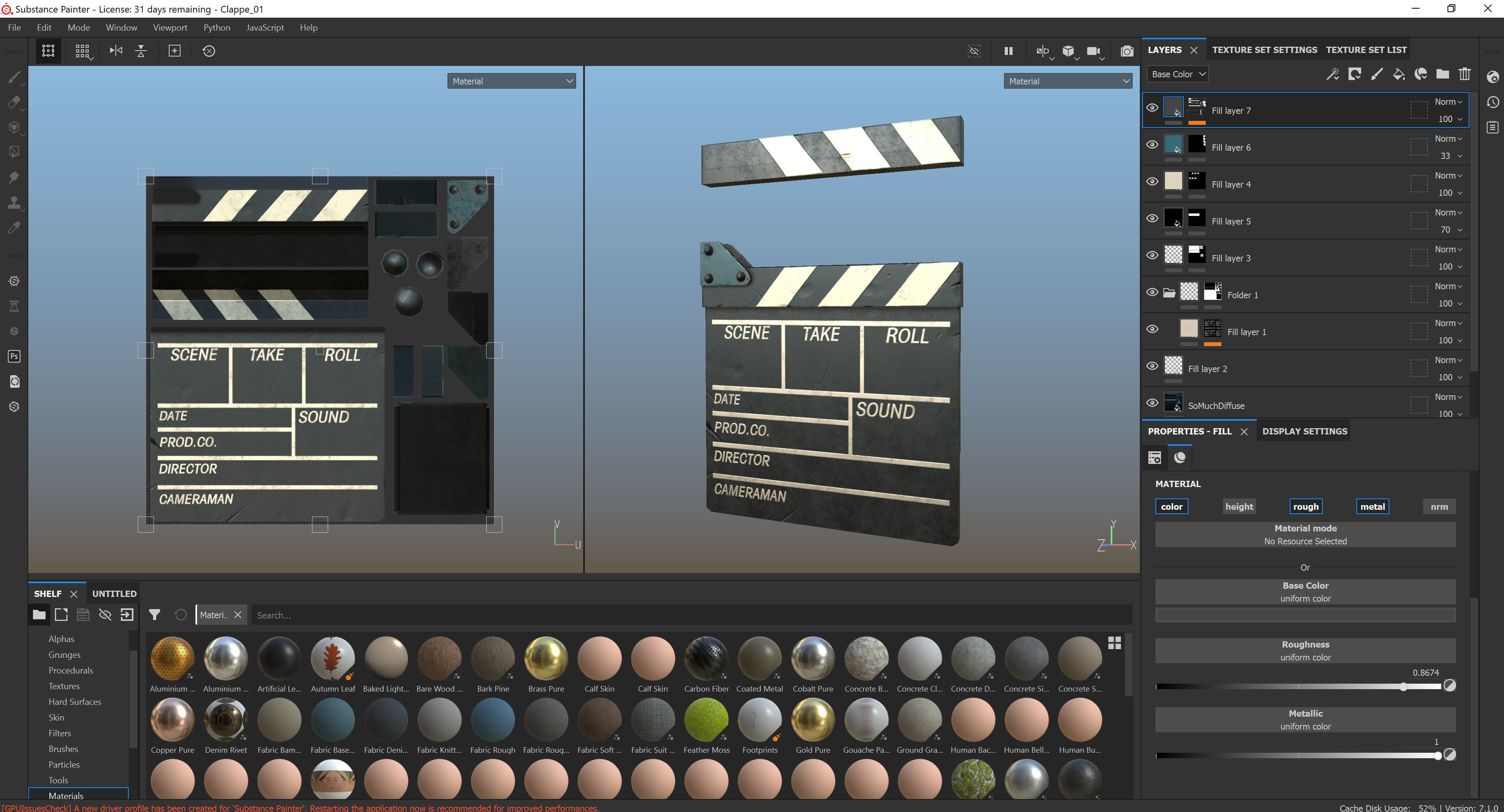Screen dimensions: 1504x812
Task: Pause the rendering engine
Action: (x=1008, y=51)
